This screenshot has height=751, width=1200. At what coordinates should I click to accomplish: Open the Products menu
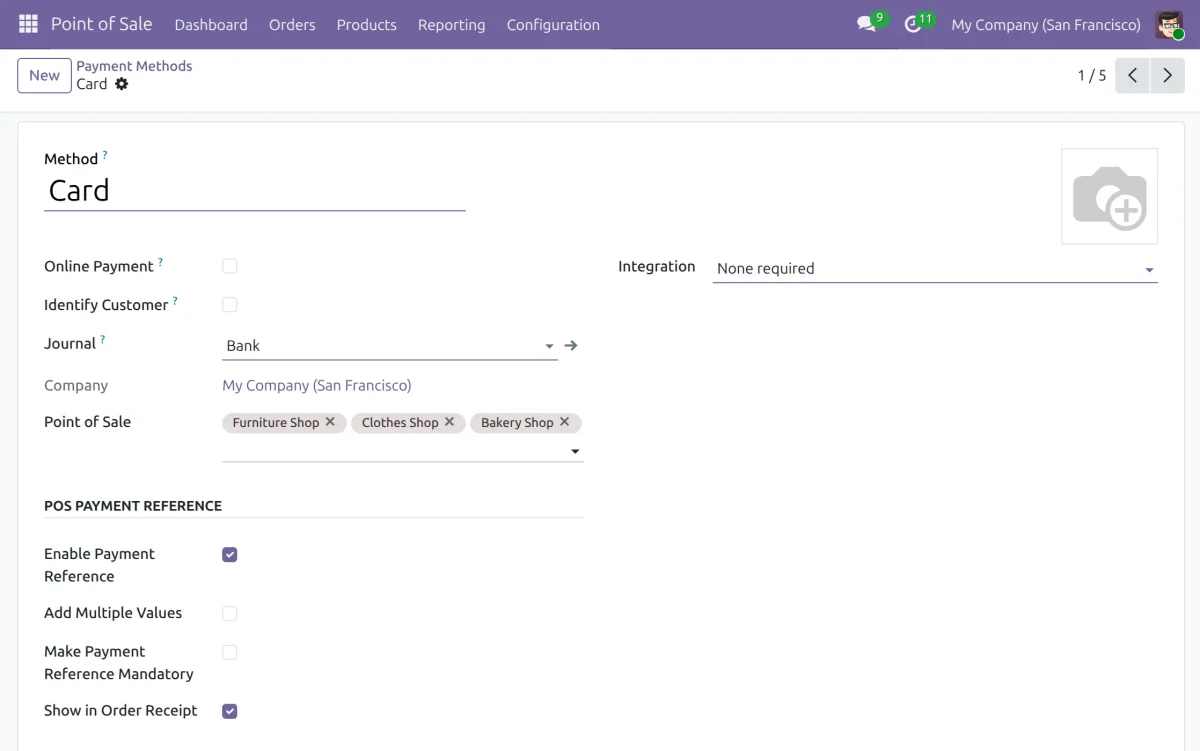click(x=366, y=24)
